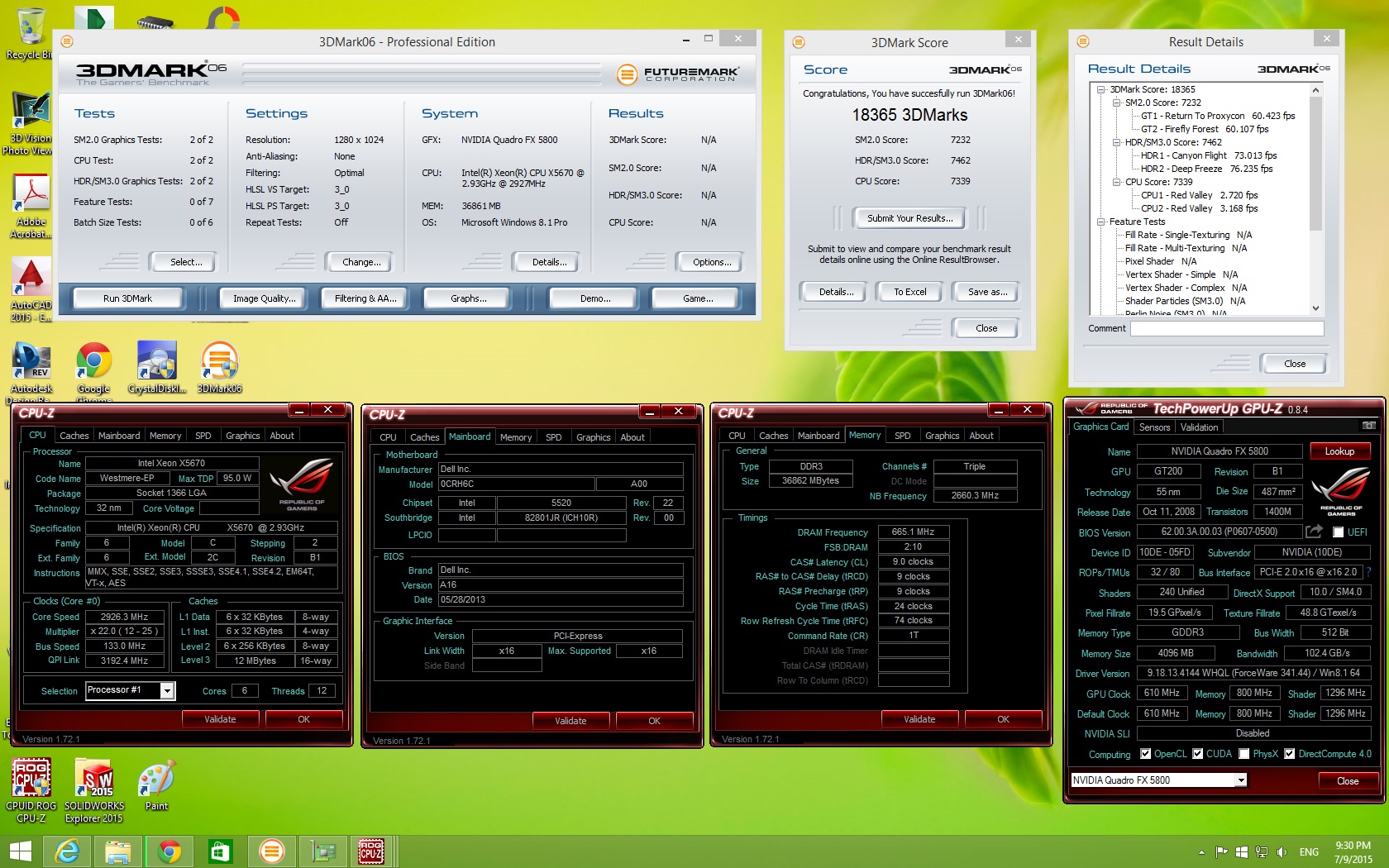Click Internet Explorer in the taskbar
The width and height of the screenshot is (1389, 868).
(67, 851)
